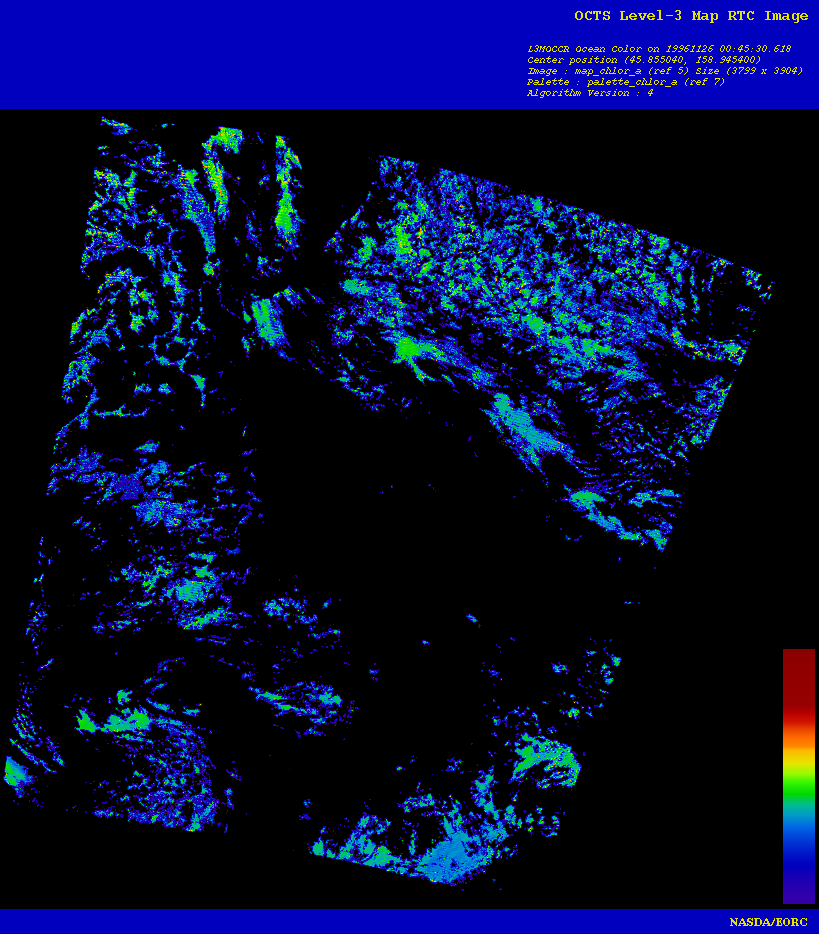Click the L3MOCCR Ocean Color date line

coord(659,49)
